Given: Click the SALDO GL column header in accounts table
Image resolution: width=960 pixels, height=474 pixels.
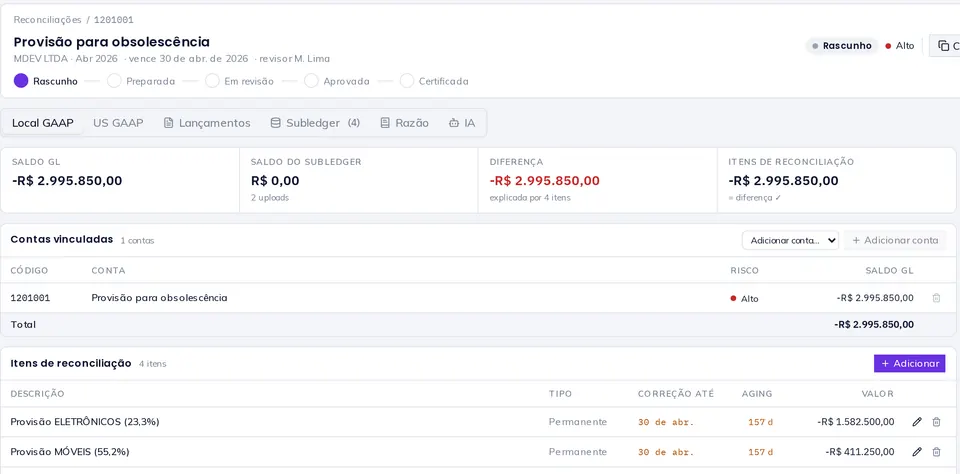Looking at the screenshot, I should [x=889, y=271].
